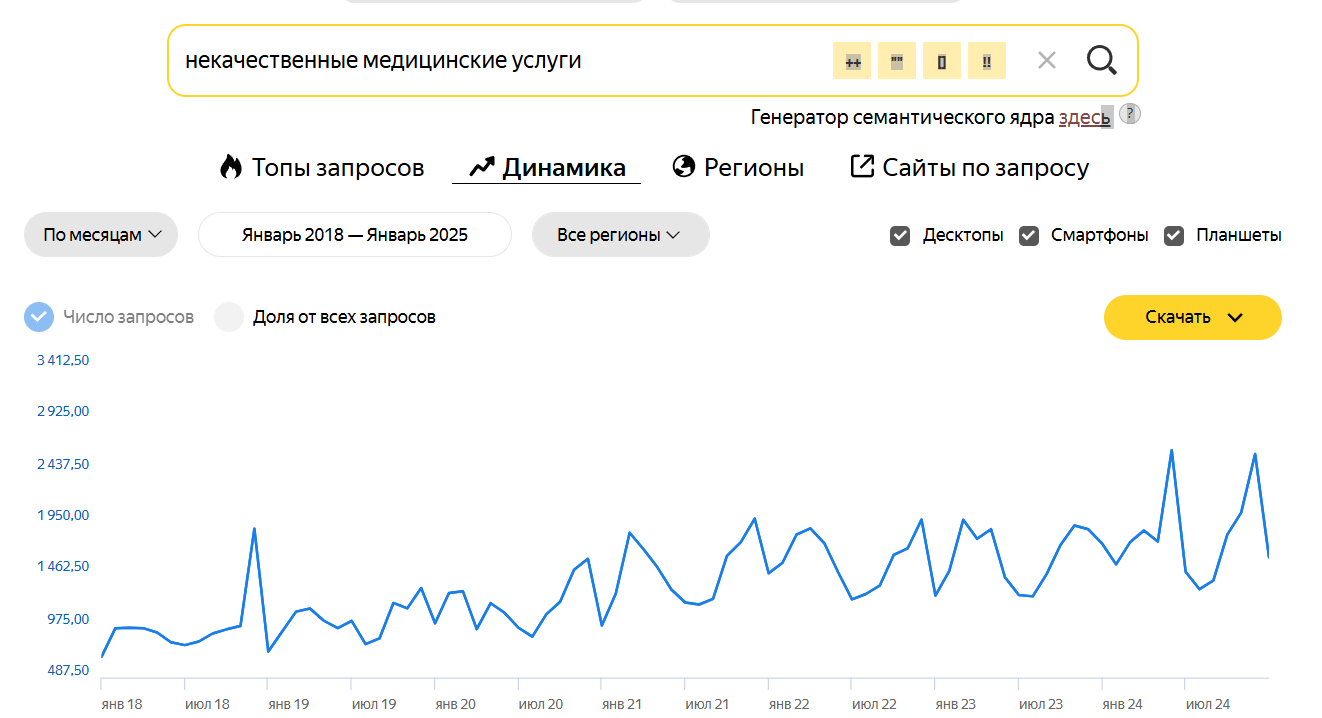Open the Сайты по запросу tab

pos(969,167)
